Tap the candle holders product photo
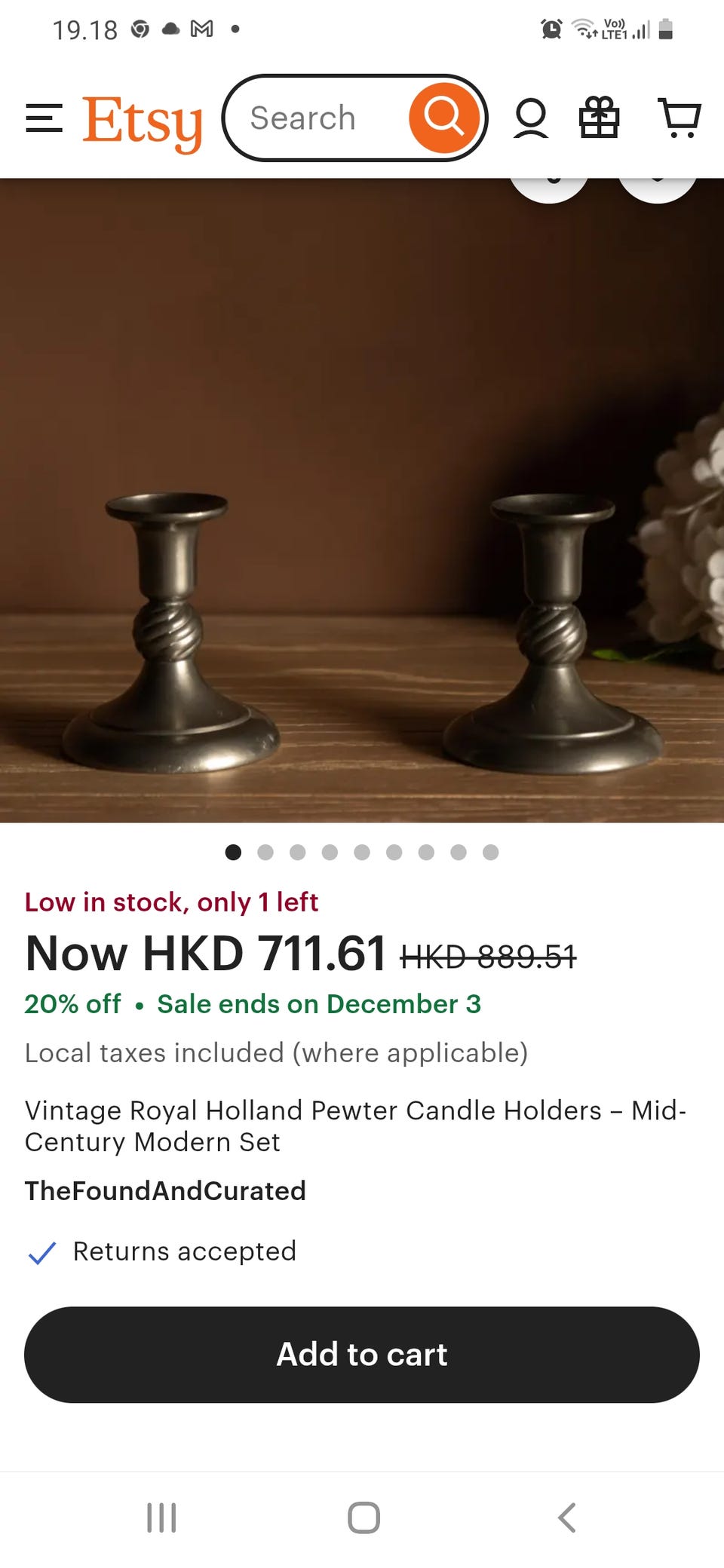 coord(362,501)
